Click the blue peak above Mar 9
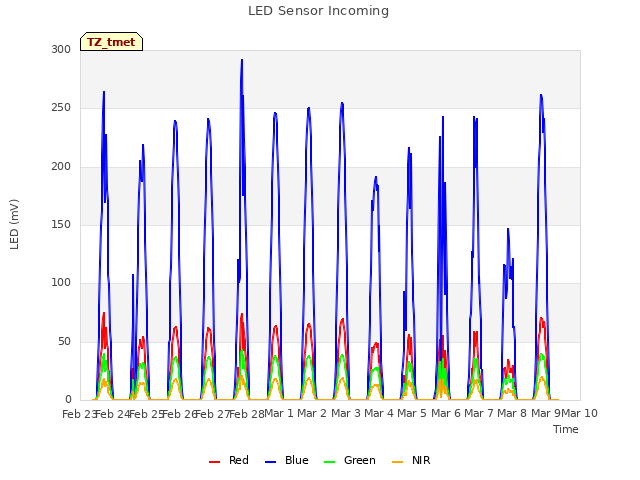 coord(541,96)
